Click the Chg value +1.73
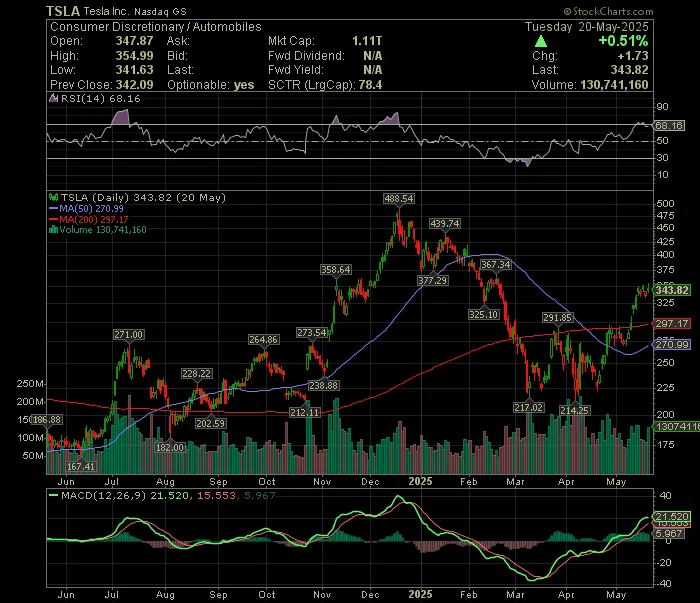Image resolution: width=700 pixels, height=603 pixels. click(633, 56)
